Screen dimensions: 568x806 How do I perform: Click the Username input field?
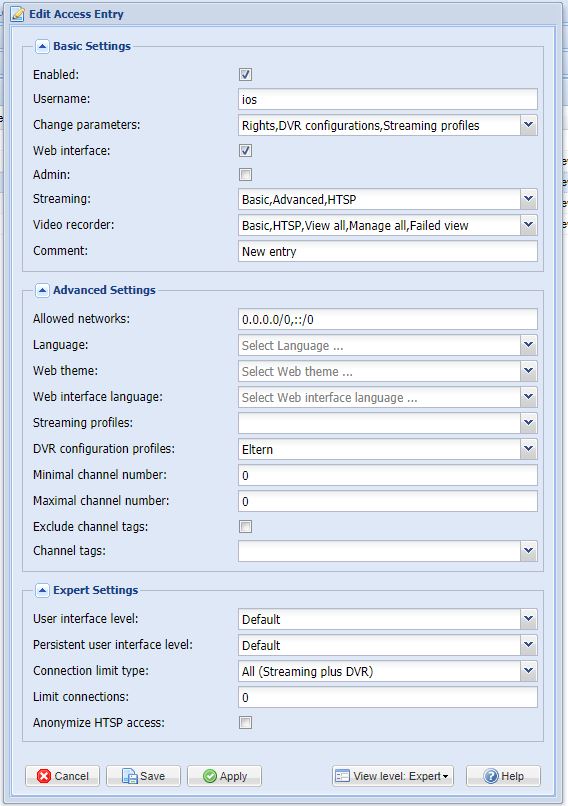pos(388,99)
